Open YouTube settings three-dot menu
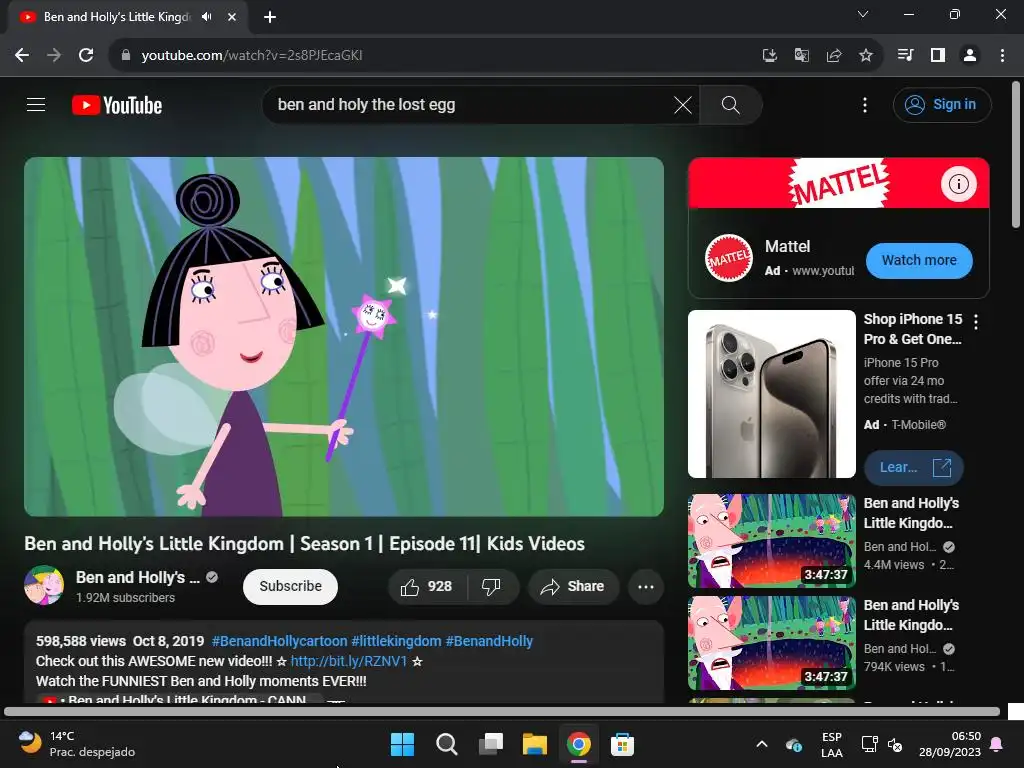Screen dimensions: 1024x768 pos(865,104)
